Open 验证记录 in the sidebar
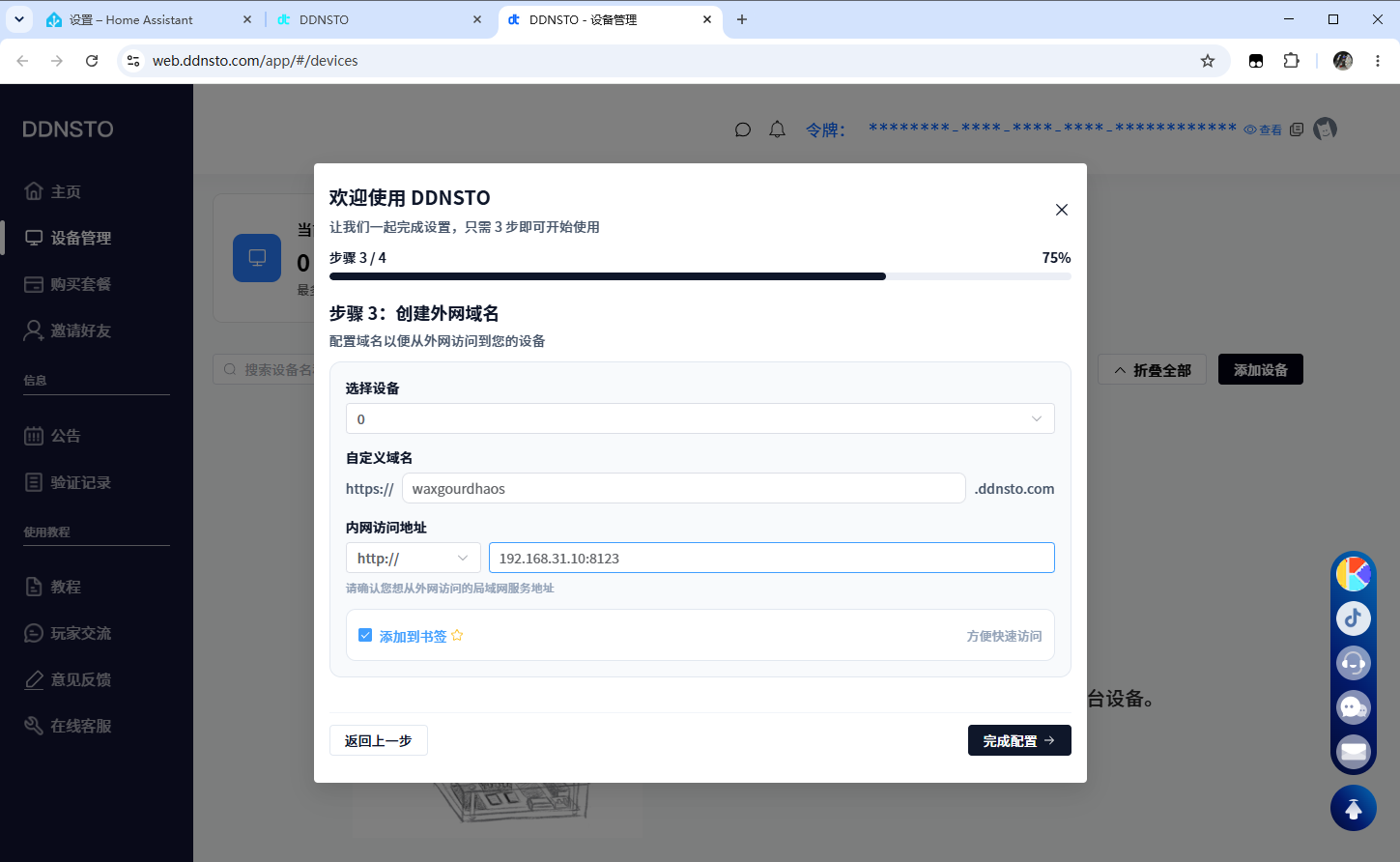The height and width of the screenshot is (862, 1400). tap(69, 482)
